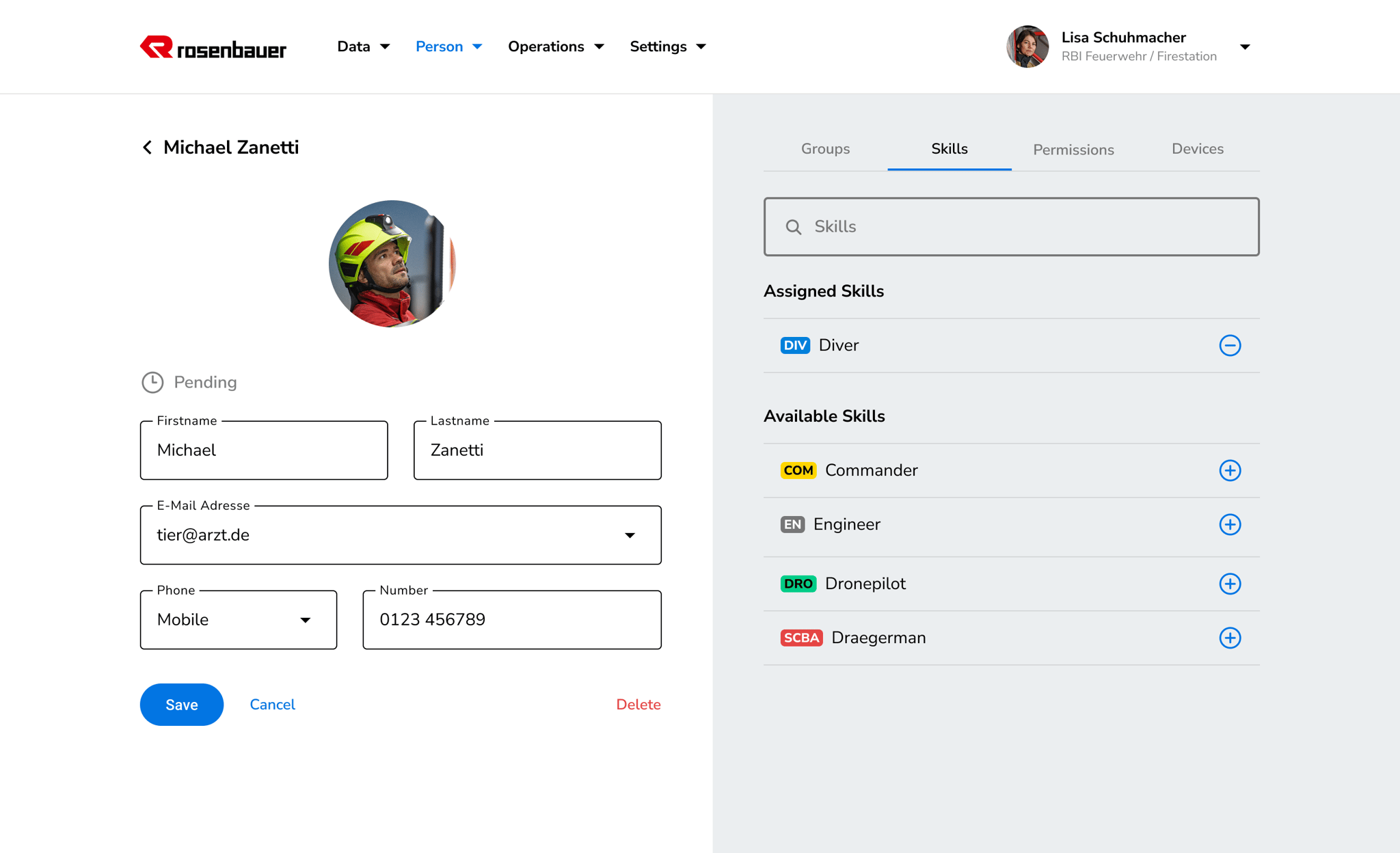Viewport: 1400px width, 853px height.
Task: Remove the Diver skill with minus icon
Action: [x=1230, y=345]
